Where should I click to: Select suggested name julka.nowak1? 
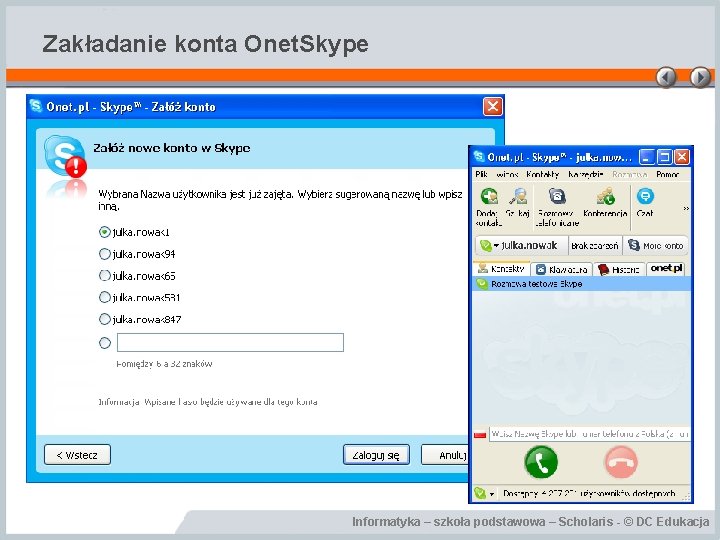[x=105, y=232]
